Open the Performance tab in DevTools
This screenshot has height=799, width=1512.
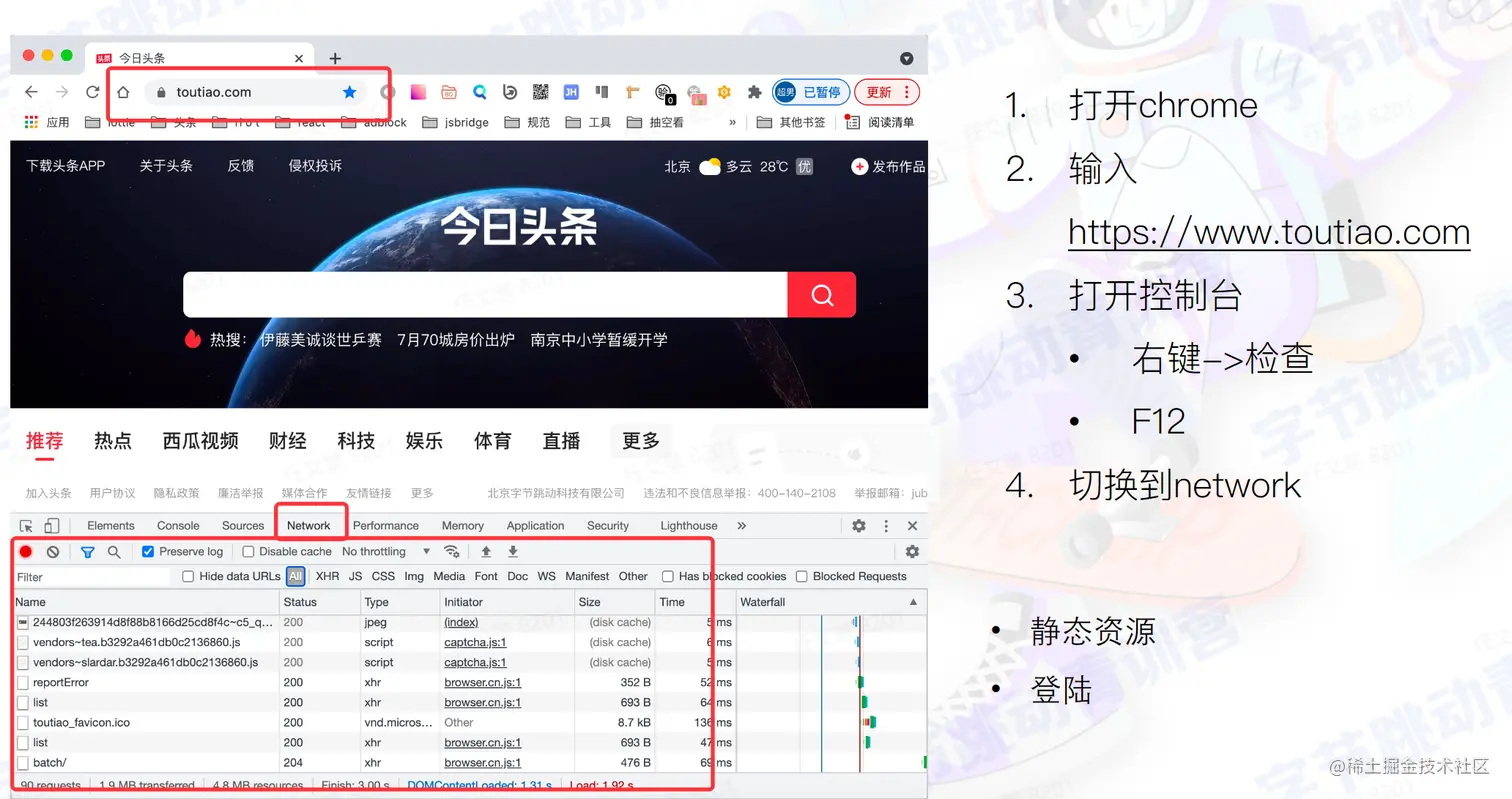(x=386, y=525)
